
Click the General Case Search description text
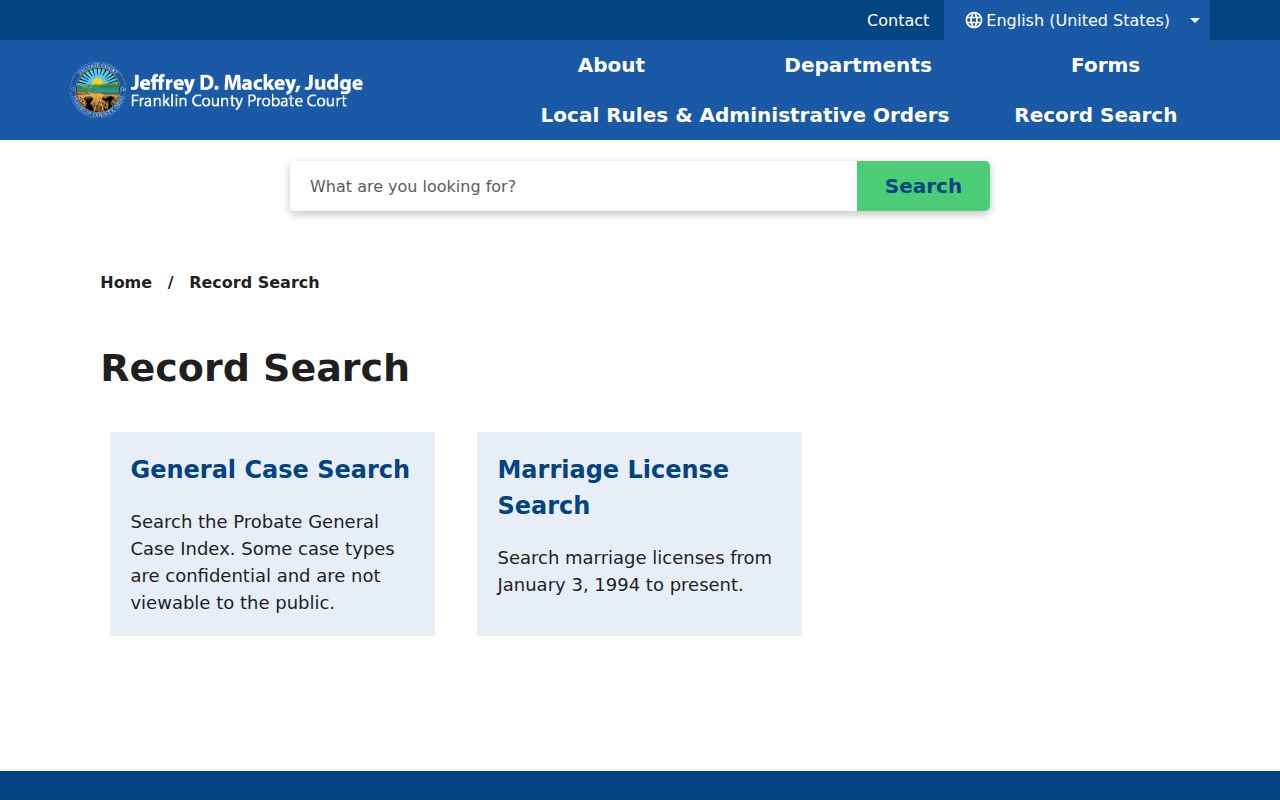point(263,562)
